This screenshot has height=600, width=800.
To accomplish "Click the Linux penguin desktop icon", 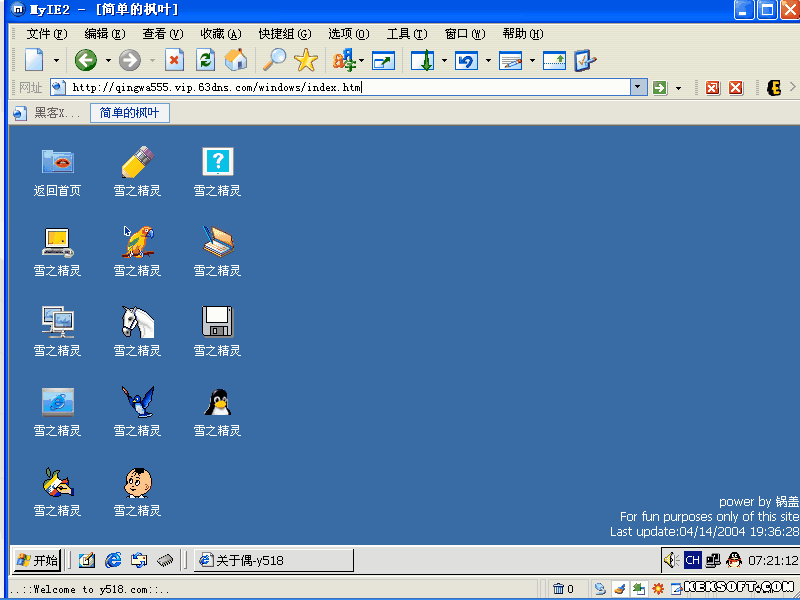I will 218,402.
